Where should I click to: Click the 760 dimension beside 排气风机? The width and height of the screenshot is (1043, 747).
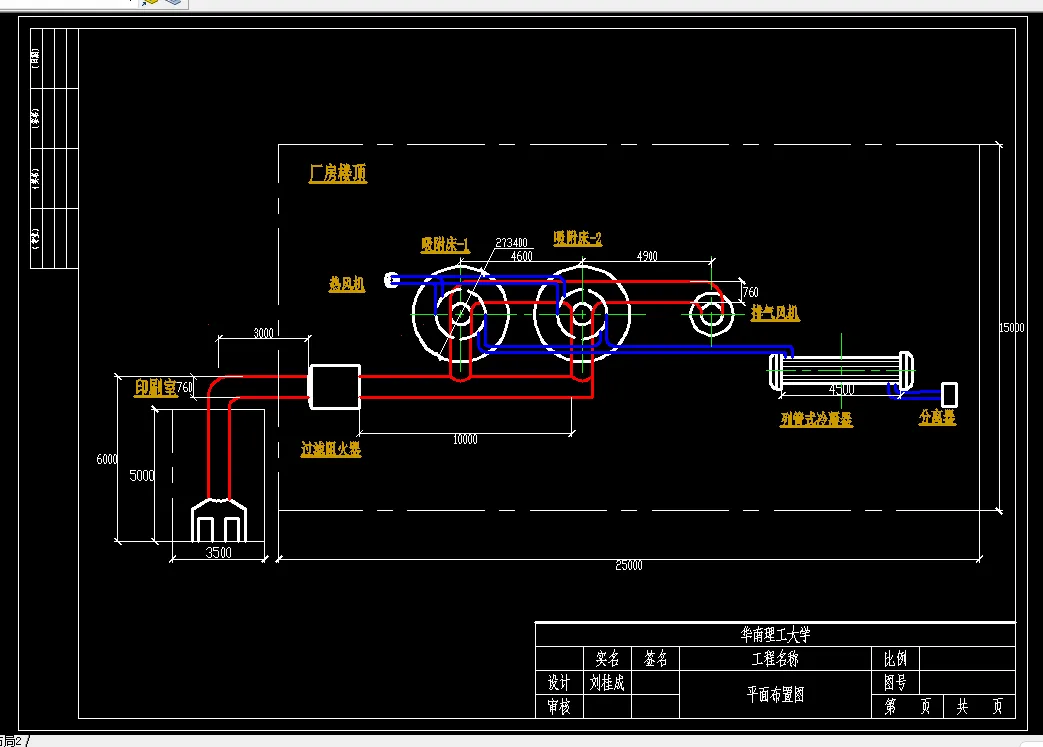point(750,292)
